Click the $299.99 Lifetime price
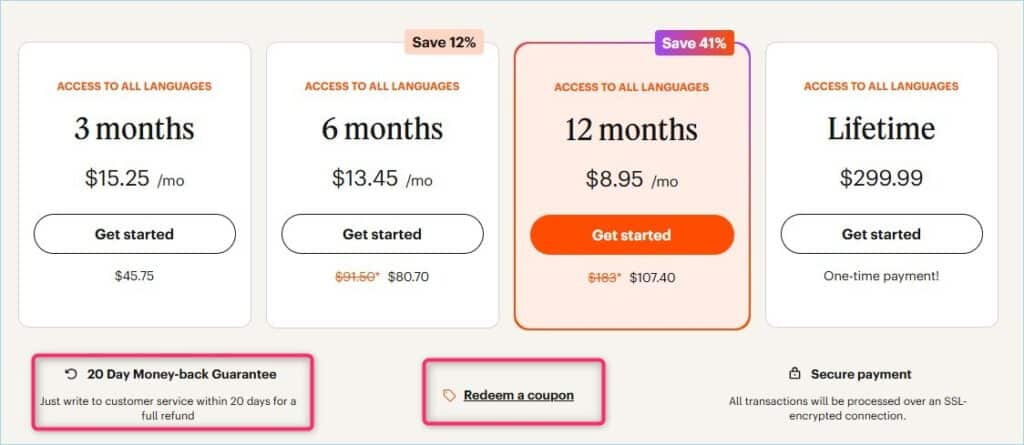Screen dimensions: 1024x445 881,179
